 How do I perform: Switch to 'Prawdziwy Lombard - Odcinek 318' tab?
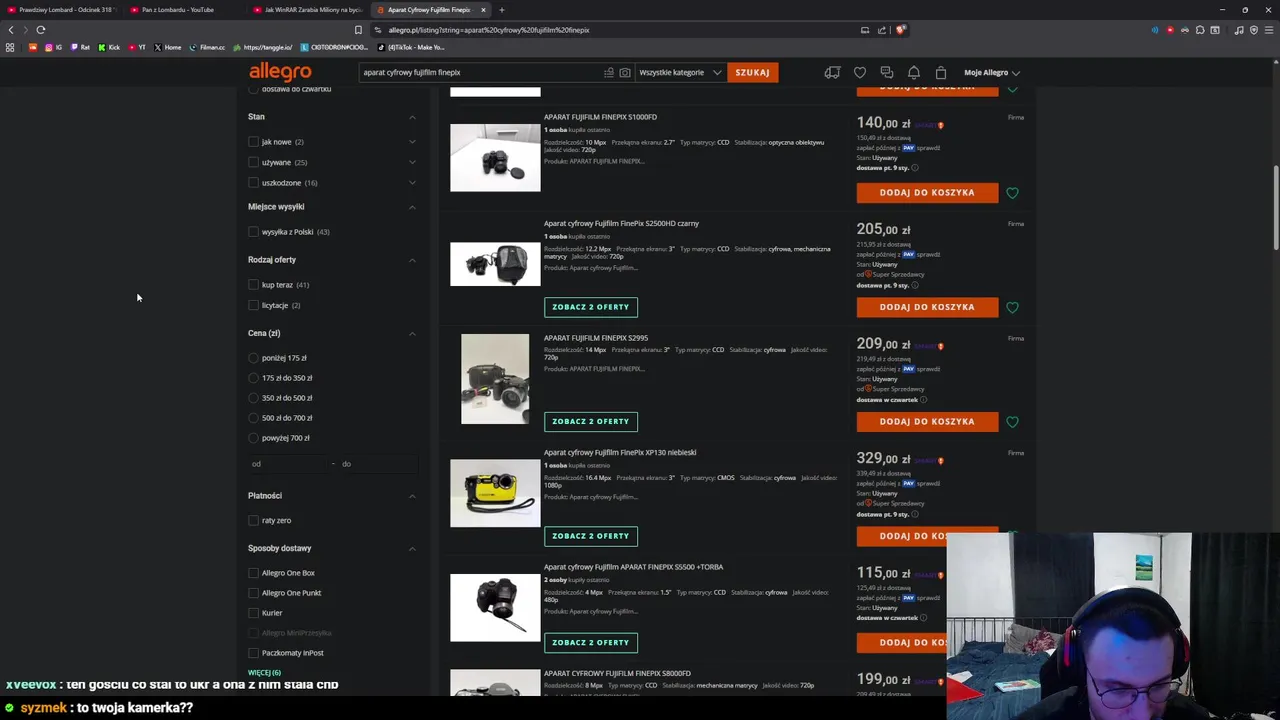pos(62,10)
